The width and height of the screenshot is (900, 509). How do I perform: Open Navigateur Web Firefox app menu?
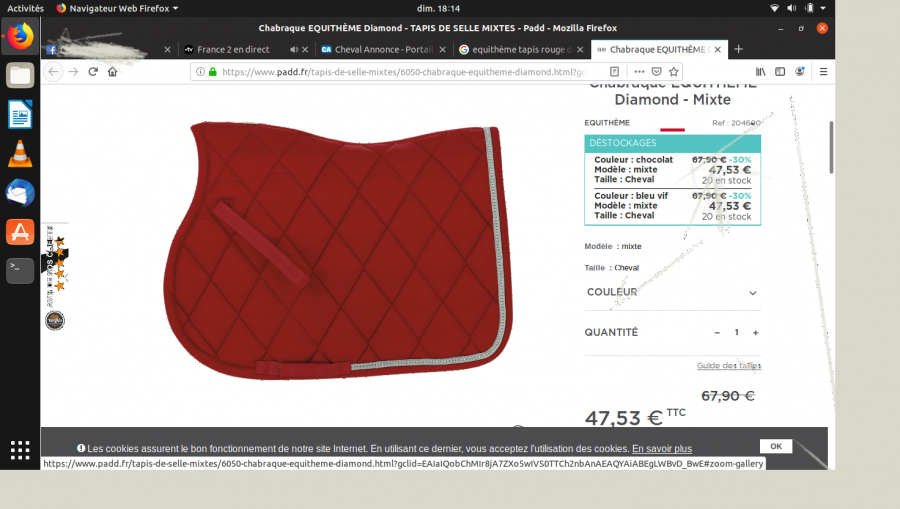116,8
